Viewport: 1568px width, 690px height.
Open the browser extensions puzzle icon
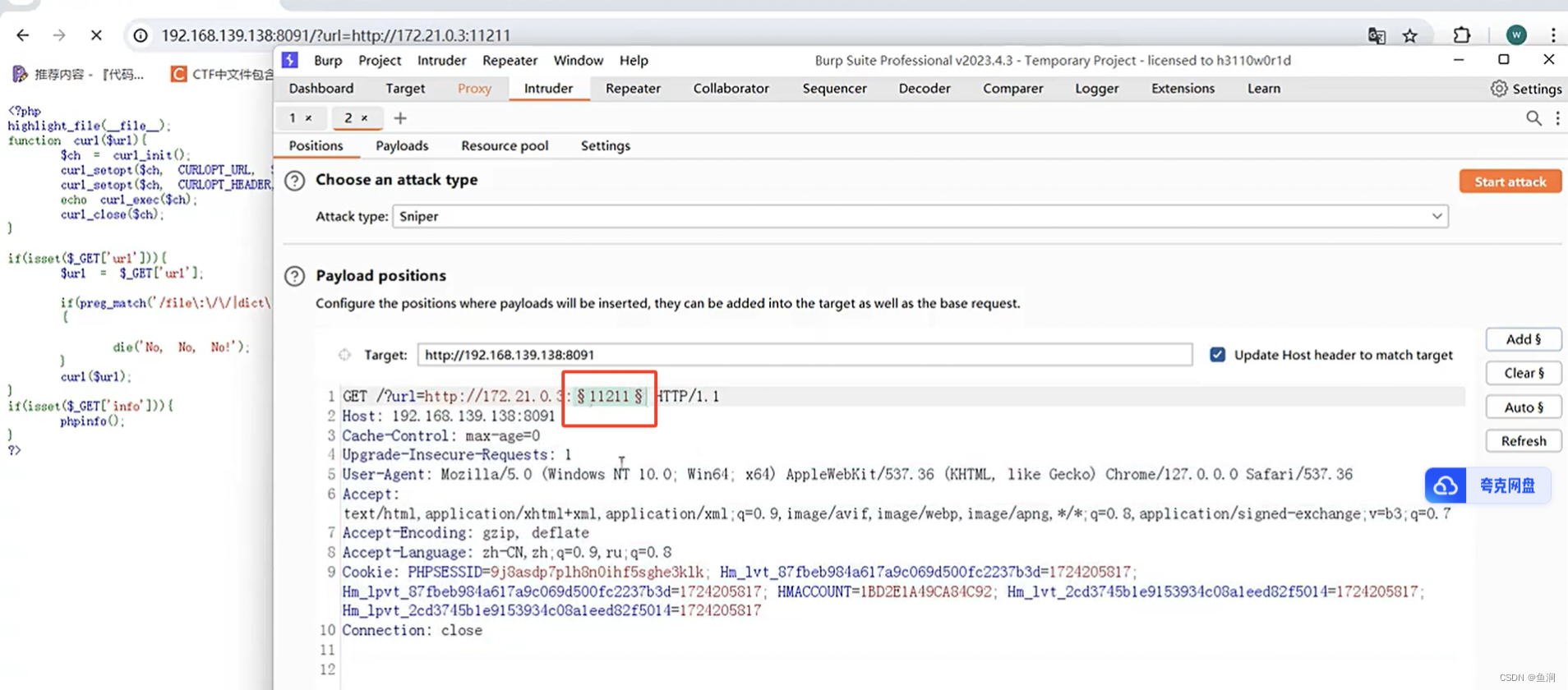pos(1461,35)
